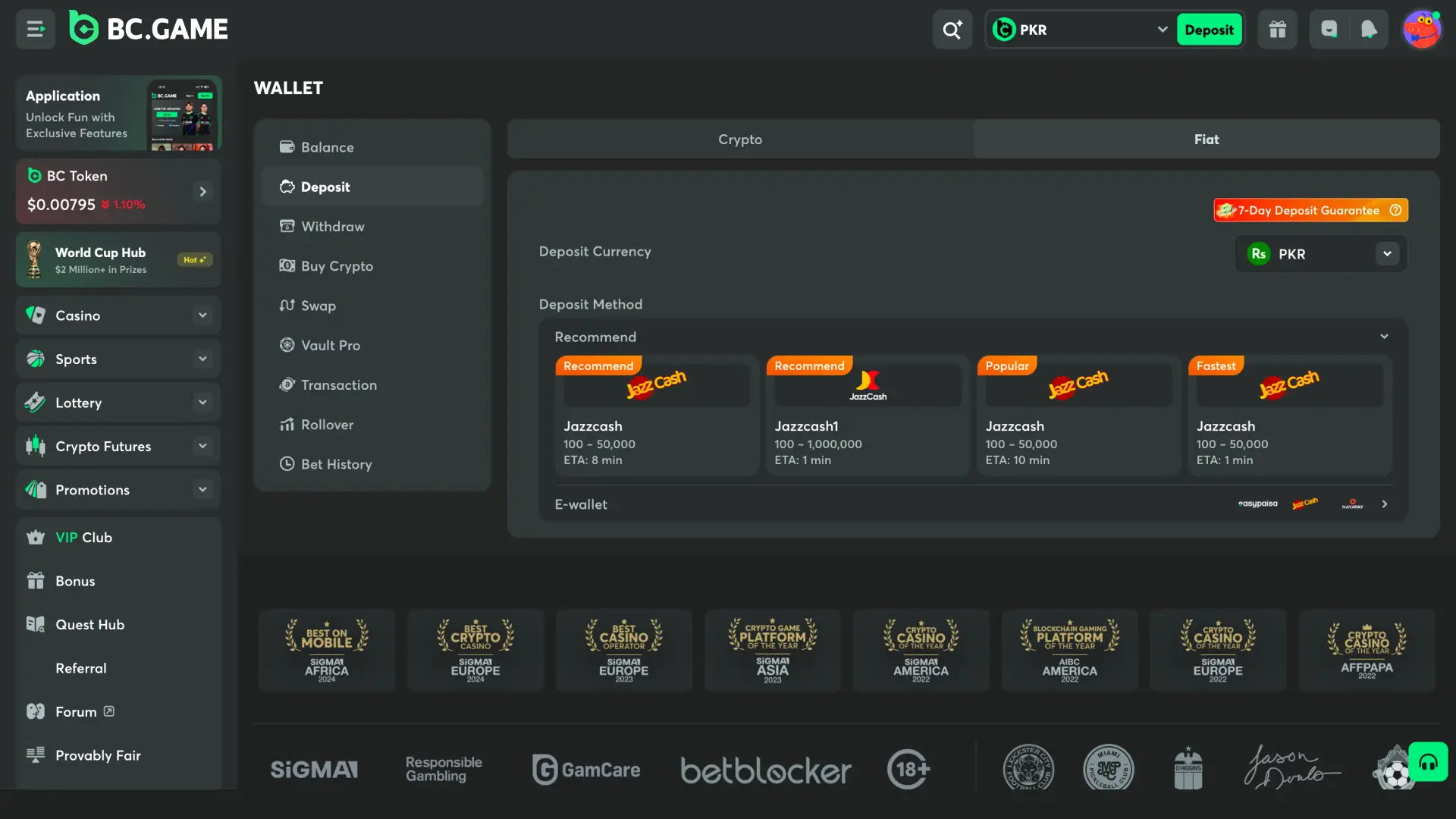Viewport: 1456px width, 819px height.
Task: Click the green Deposit header button
Action: (x=1209, y=30)
